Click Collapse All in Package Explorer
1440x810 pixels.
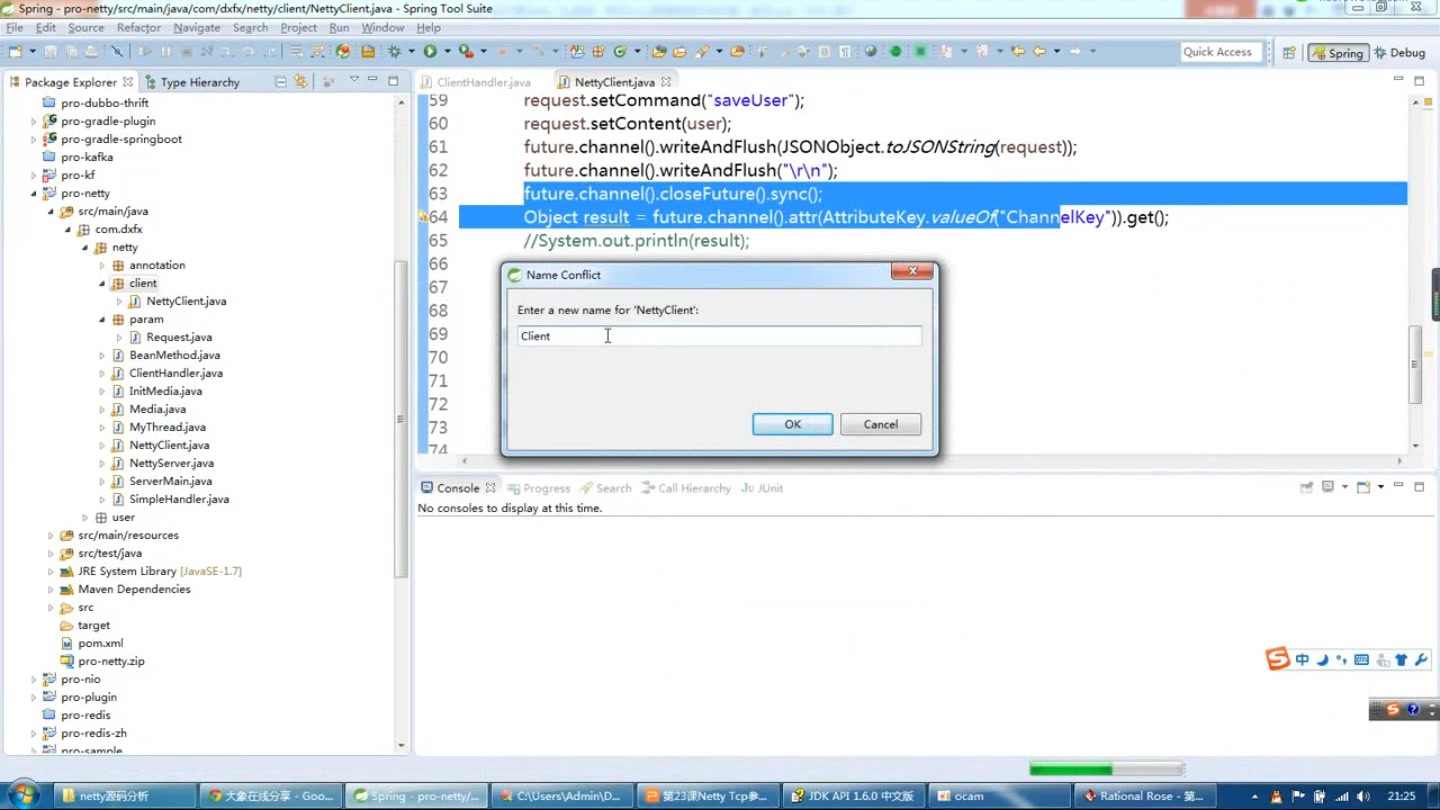click(x=281, y=82)
